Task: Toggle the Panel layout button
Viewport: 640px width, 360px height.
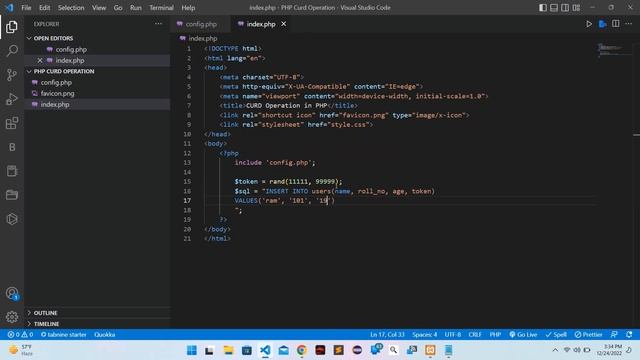Action: [x=554, y=8]
